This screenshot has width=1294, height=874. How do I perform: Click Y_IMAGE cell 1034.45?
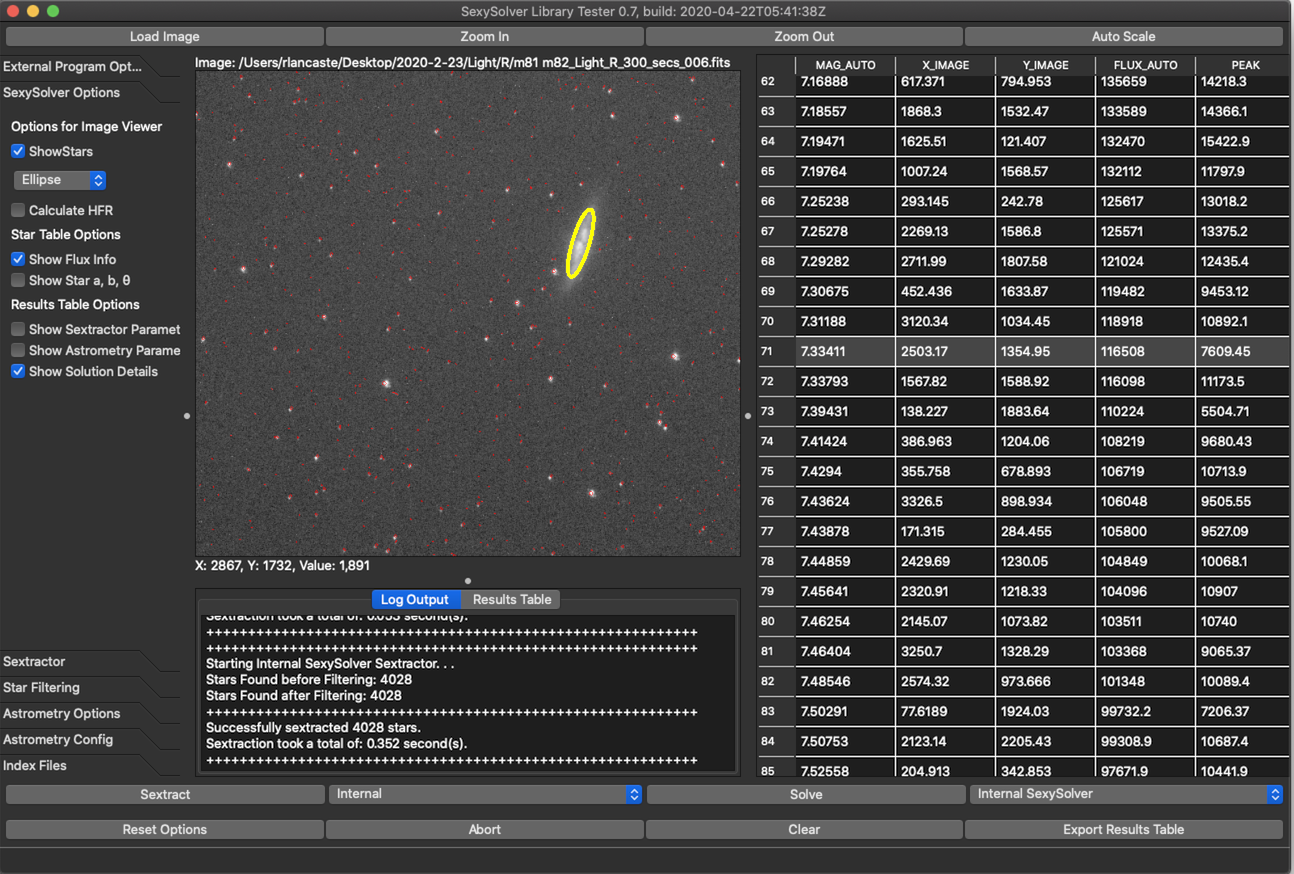click(x=1045, y=321)
